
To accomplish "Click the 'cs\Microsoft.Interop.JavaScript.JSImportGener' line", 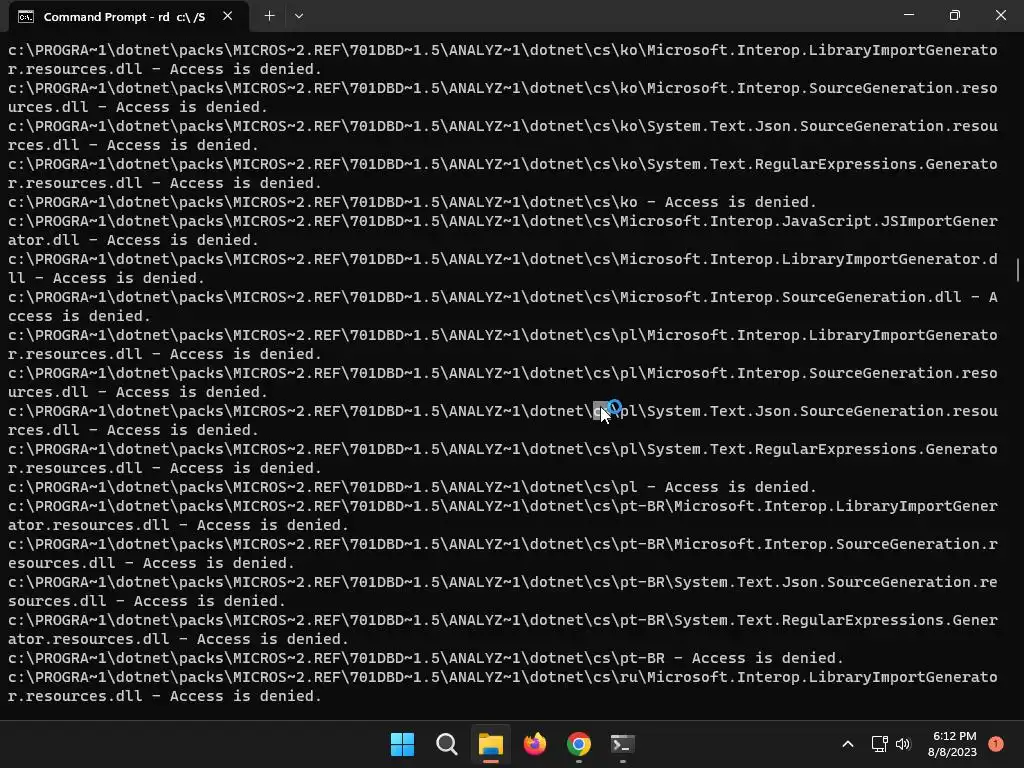I will [x=503, y=221].
